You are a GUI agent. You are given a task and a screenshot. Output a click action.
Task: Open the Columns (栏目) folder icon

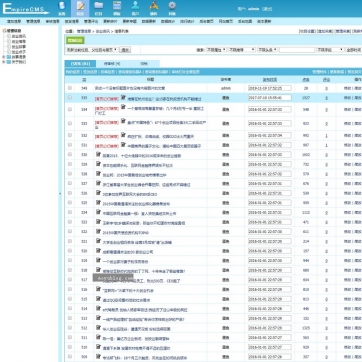tap(98, 8)
